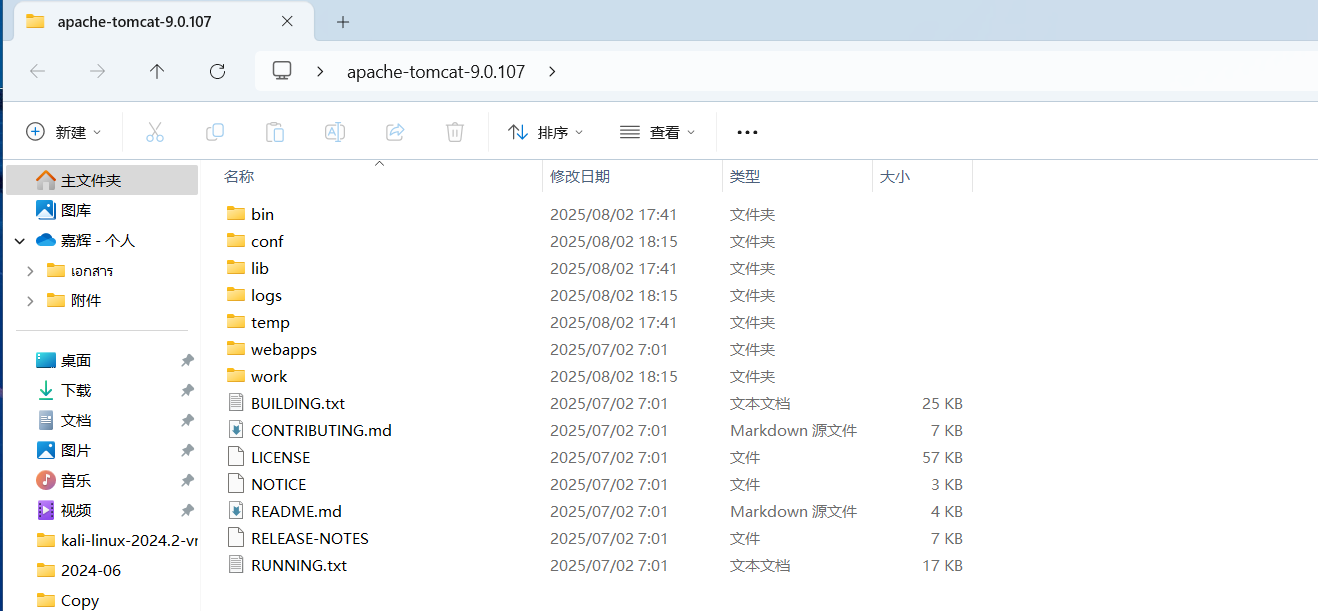The image size is (1318, 611).
Task: Unpin 下载 via its pin icon
Action: [187, 390]
